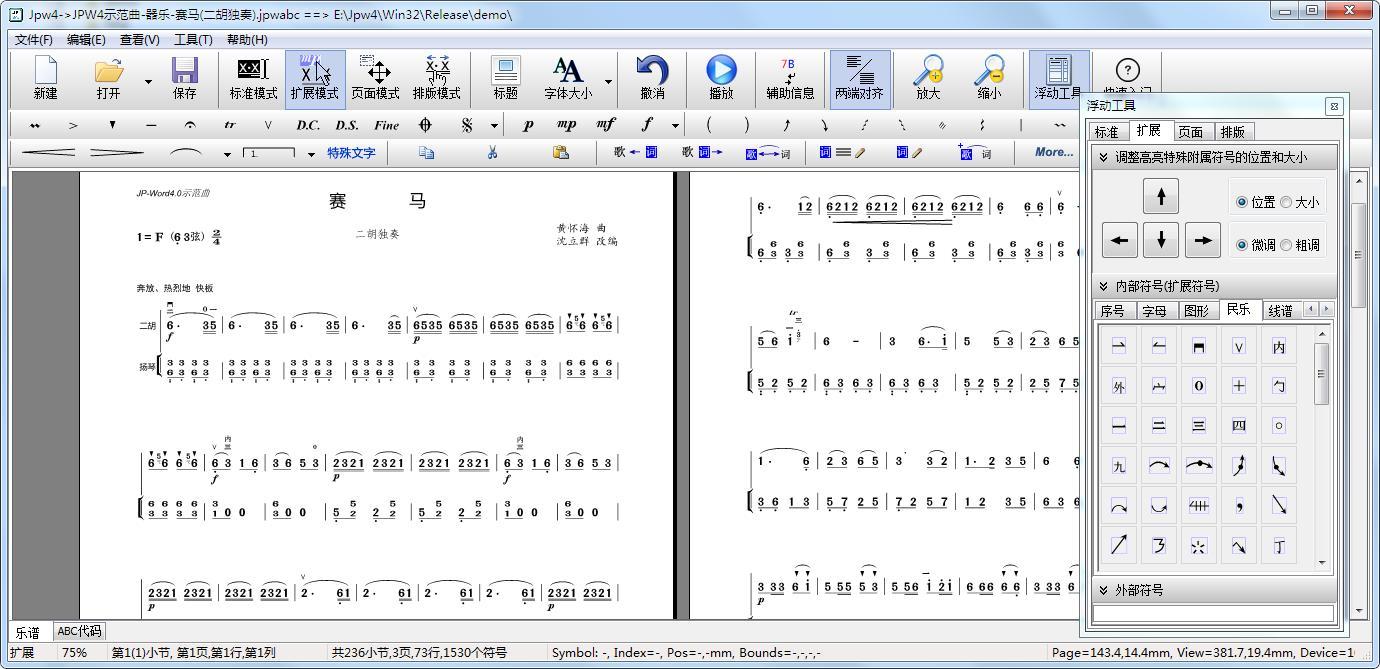The width and height of the screenshot is (1380, 669).
Task: Click the up arrow move button
Action: pos(1160,197)
